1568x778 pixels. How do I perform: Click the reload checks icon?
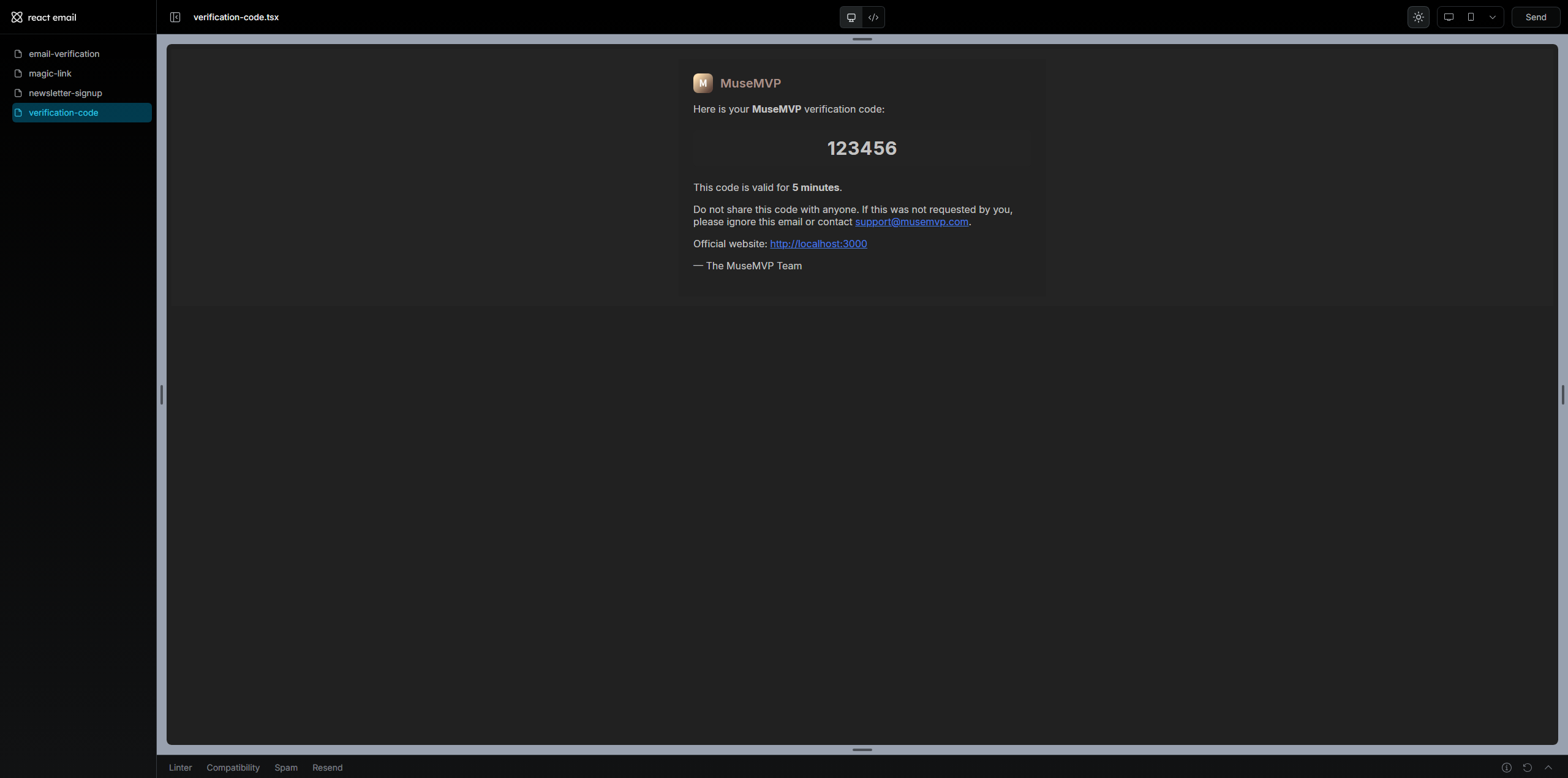tap(1528, 768)
